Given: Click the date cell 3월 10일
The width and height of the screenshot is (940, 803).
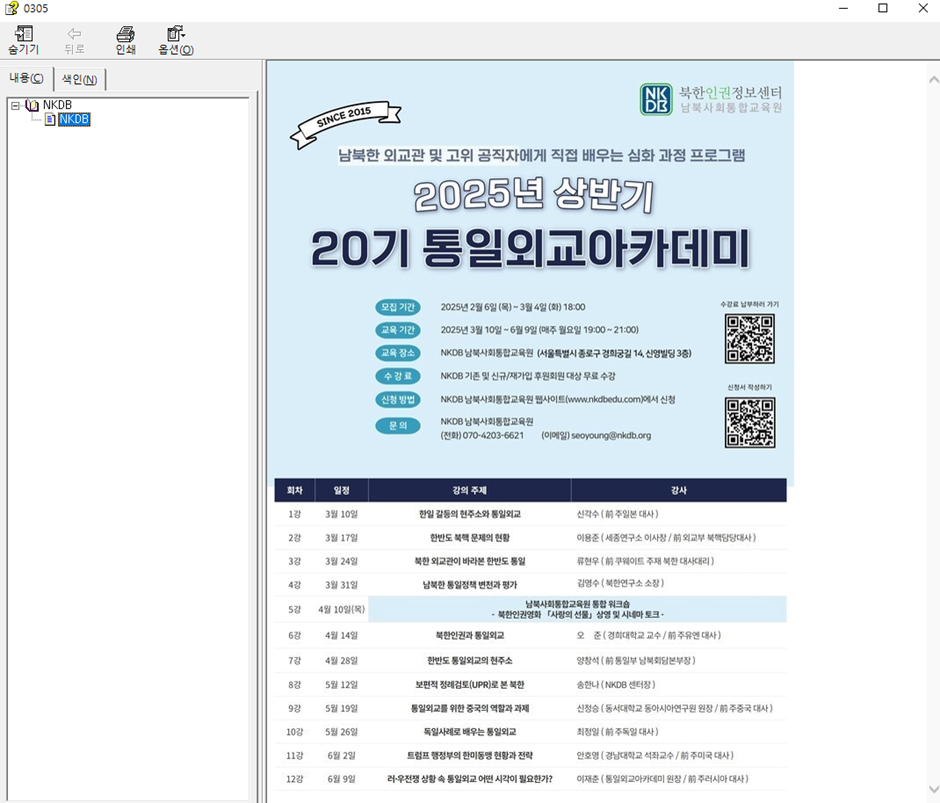Looking at the screenshot, I should 341,514.
